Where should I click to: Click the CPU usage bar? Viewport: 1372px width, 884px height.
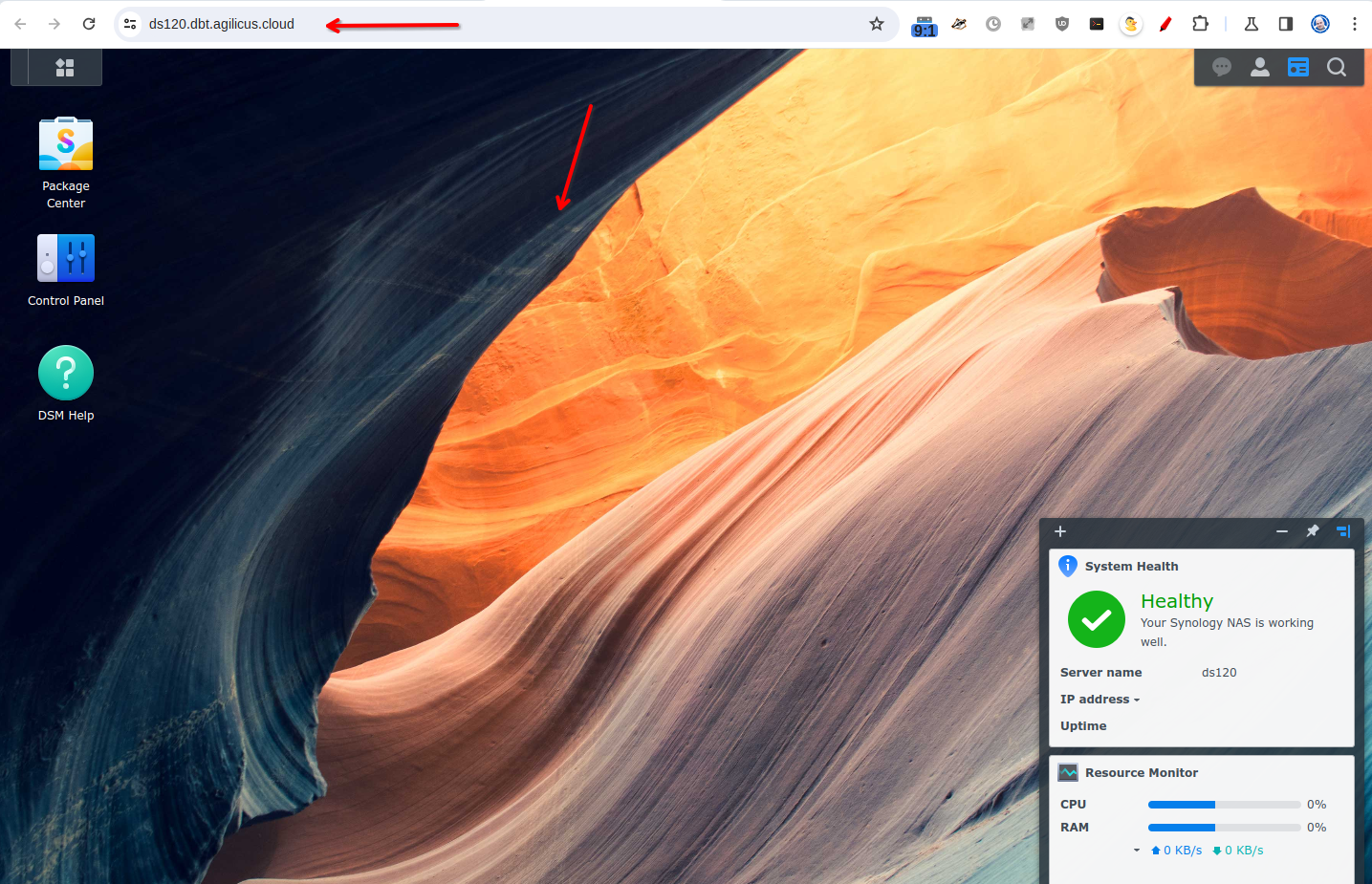(1224, 805)
